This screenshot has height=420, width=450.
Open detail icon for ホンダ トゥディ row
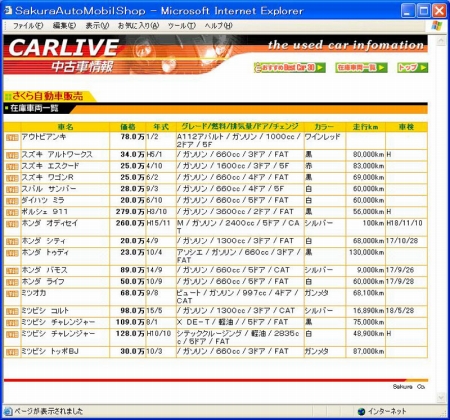point(12,253)
